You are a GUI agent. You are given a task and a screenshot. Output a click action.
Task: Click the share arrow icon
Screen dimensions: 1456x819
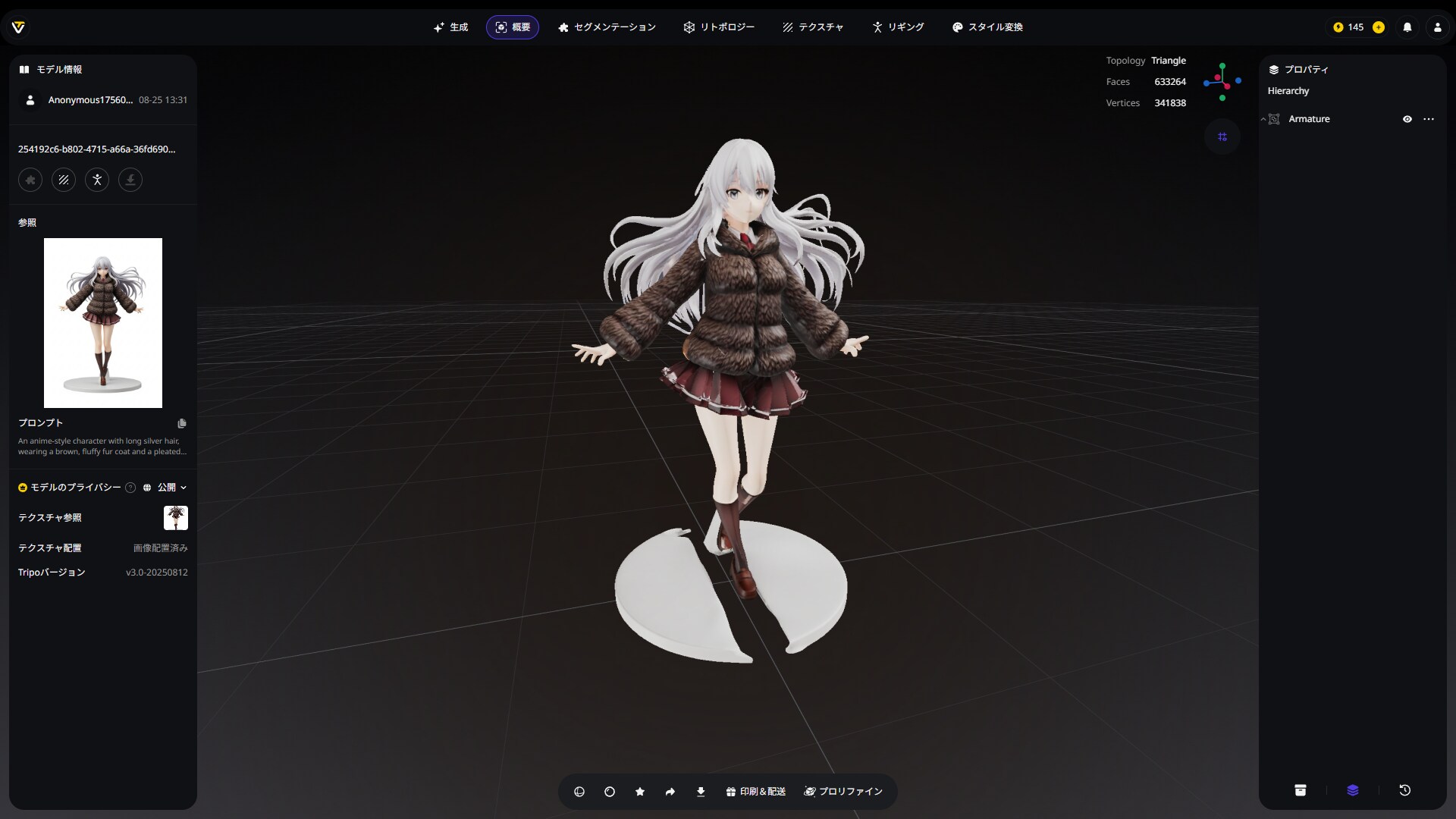(x=670, y=792)
